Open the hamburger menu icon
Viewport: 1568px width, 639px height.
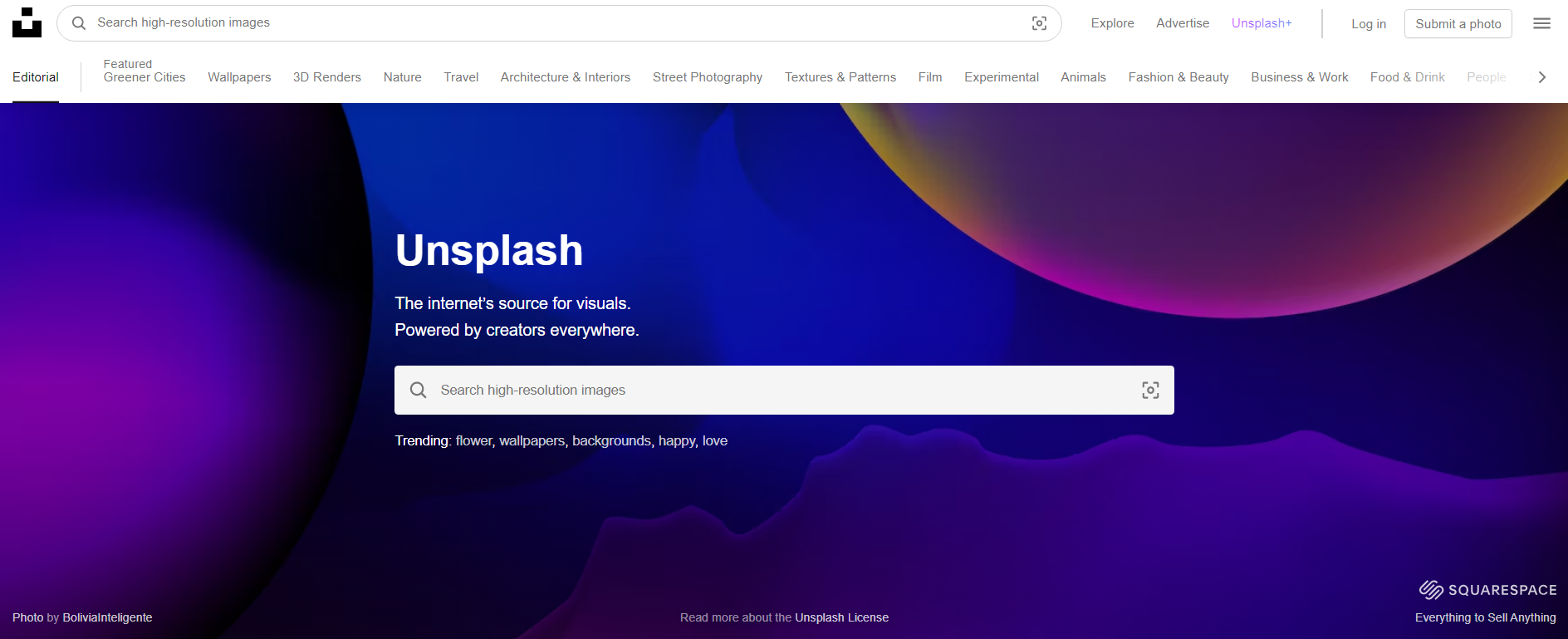[x=1541, y=23]
